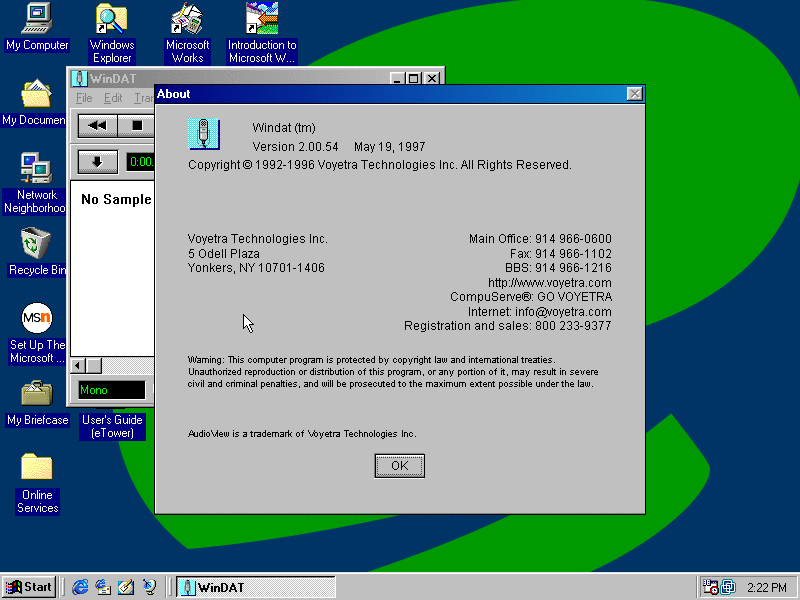Select the Network Neighborhood icon
800x600 pixels.
(37, 168)
